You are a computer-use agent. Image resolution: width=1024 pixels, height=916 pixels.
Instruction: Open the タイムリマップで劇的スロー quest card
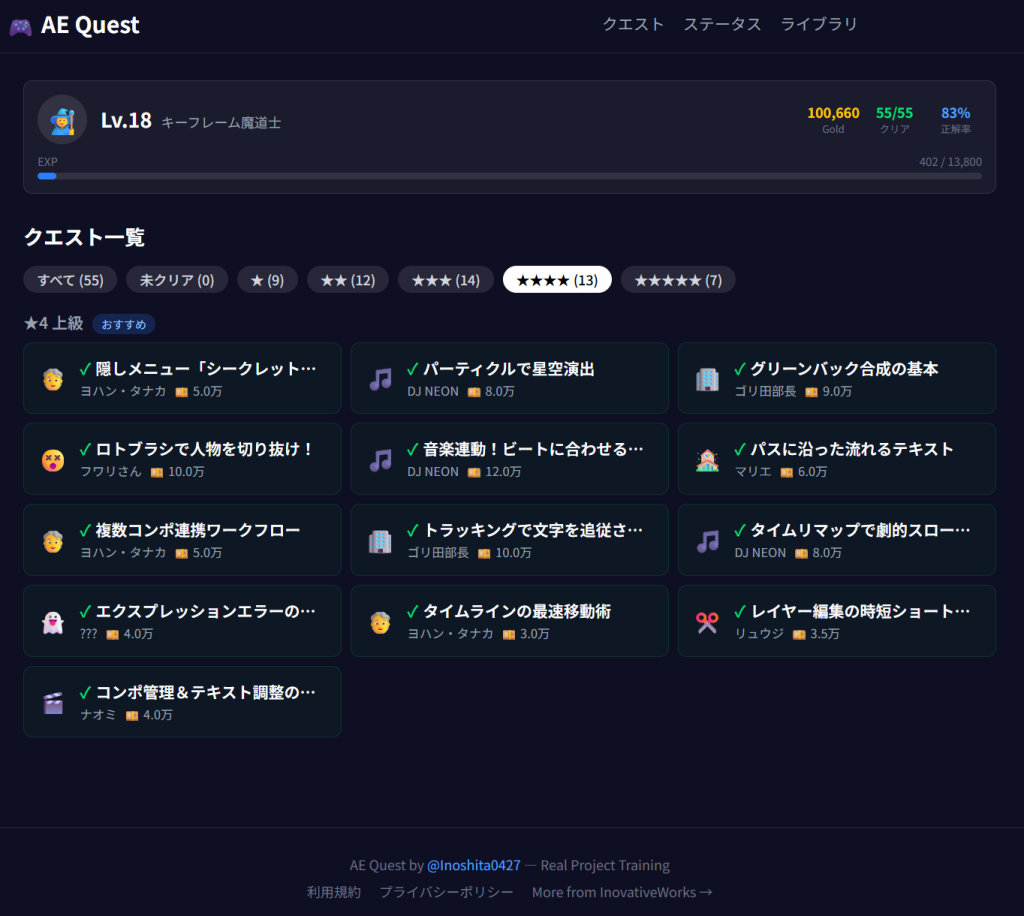click(837, 540)
